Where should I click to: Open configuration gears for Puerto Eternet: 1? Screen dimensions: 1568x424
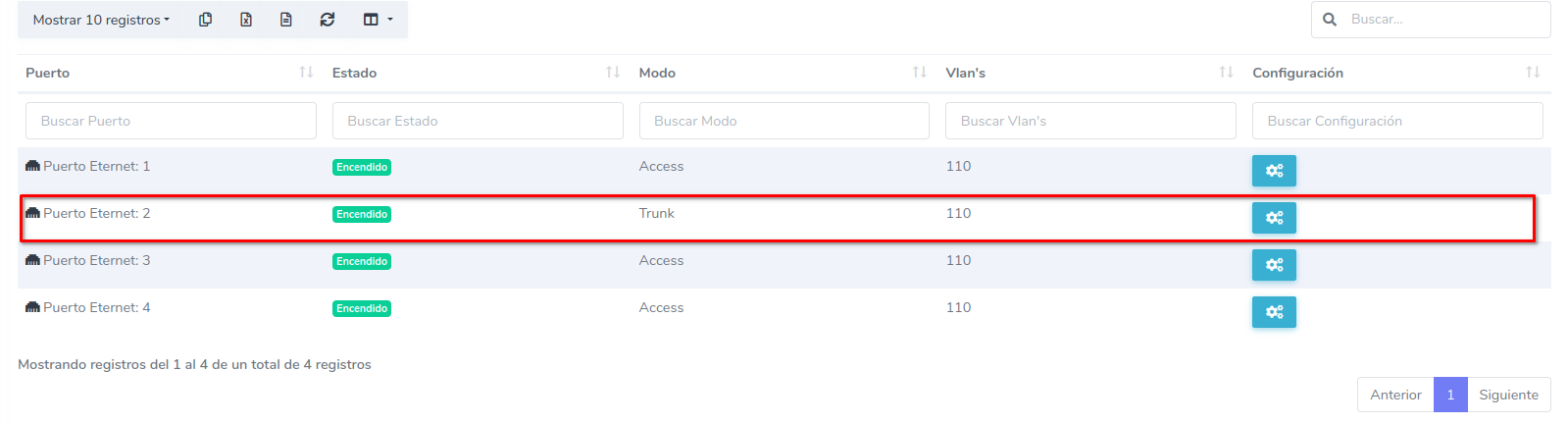(1274, 171)
